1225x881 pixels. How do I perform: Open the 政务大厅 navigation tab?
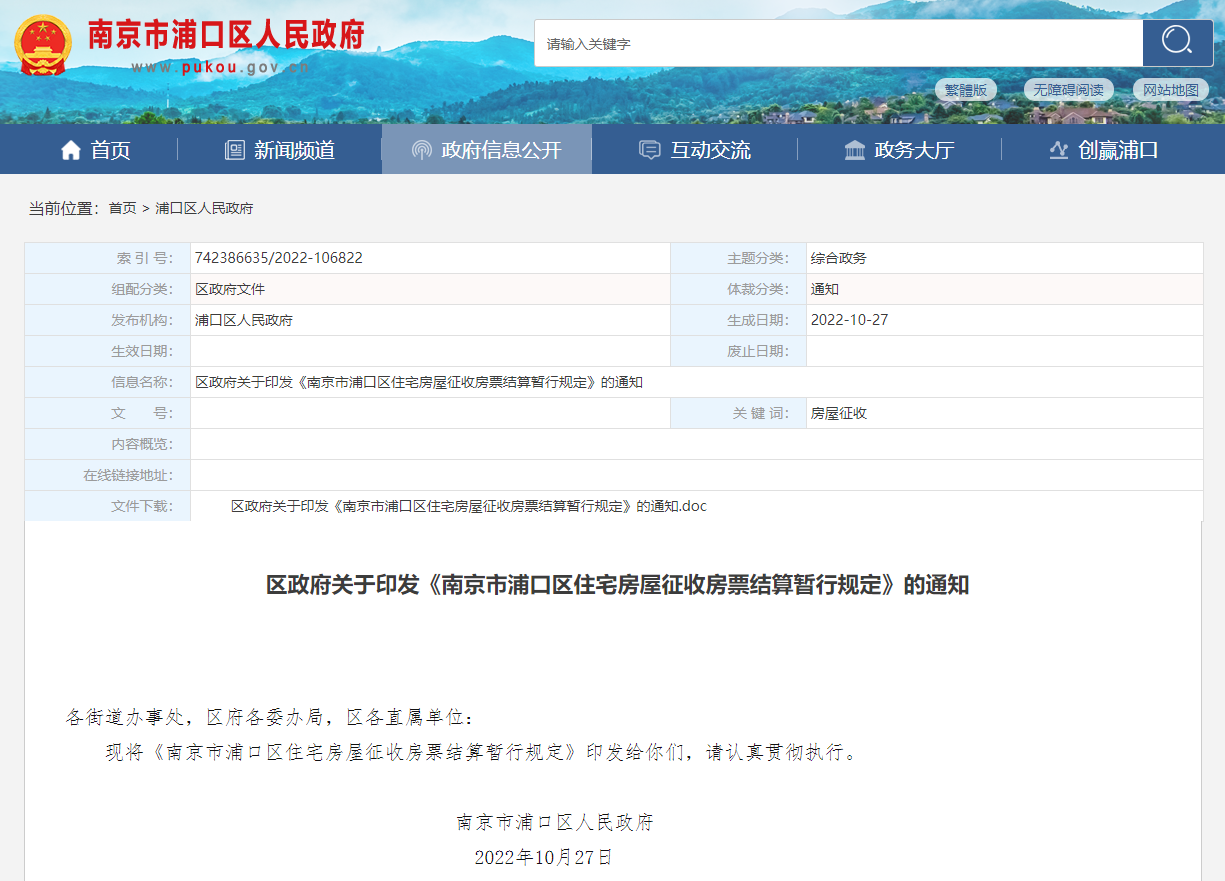tap(914, 150)
